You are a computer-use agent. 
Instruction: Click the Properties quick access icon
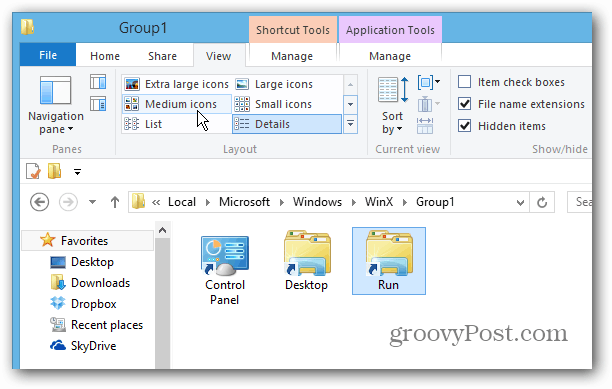[x=33, y=171]
